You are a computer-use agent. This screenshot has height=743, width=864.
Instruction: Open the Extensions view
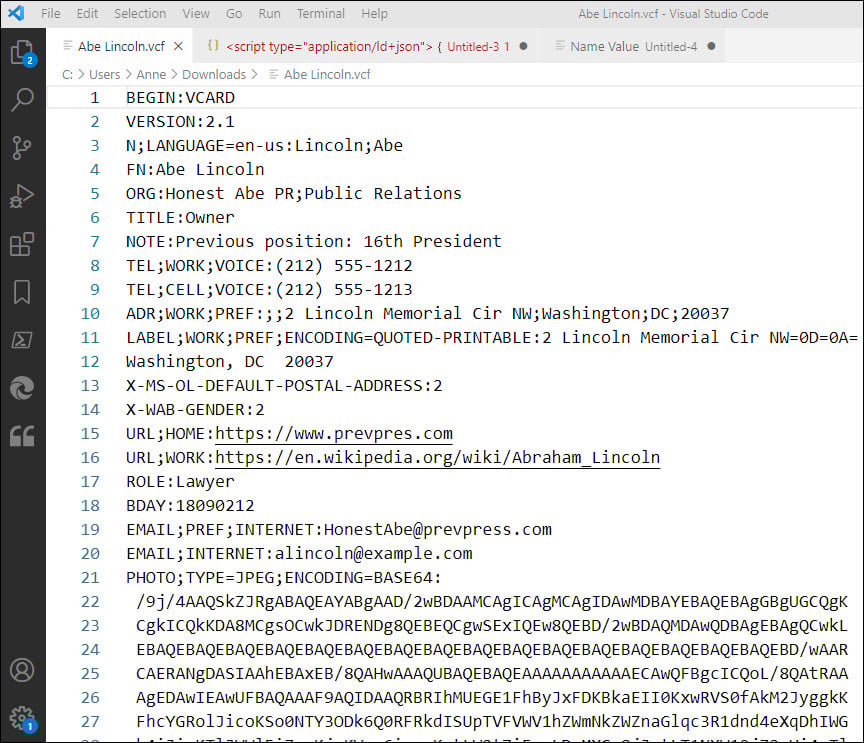22,244
